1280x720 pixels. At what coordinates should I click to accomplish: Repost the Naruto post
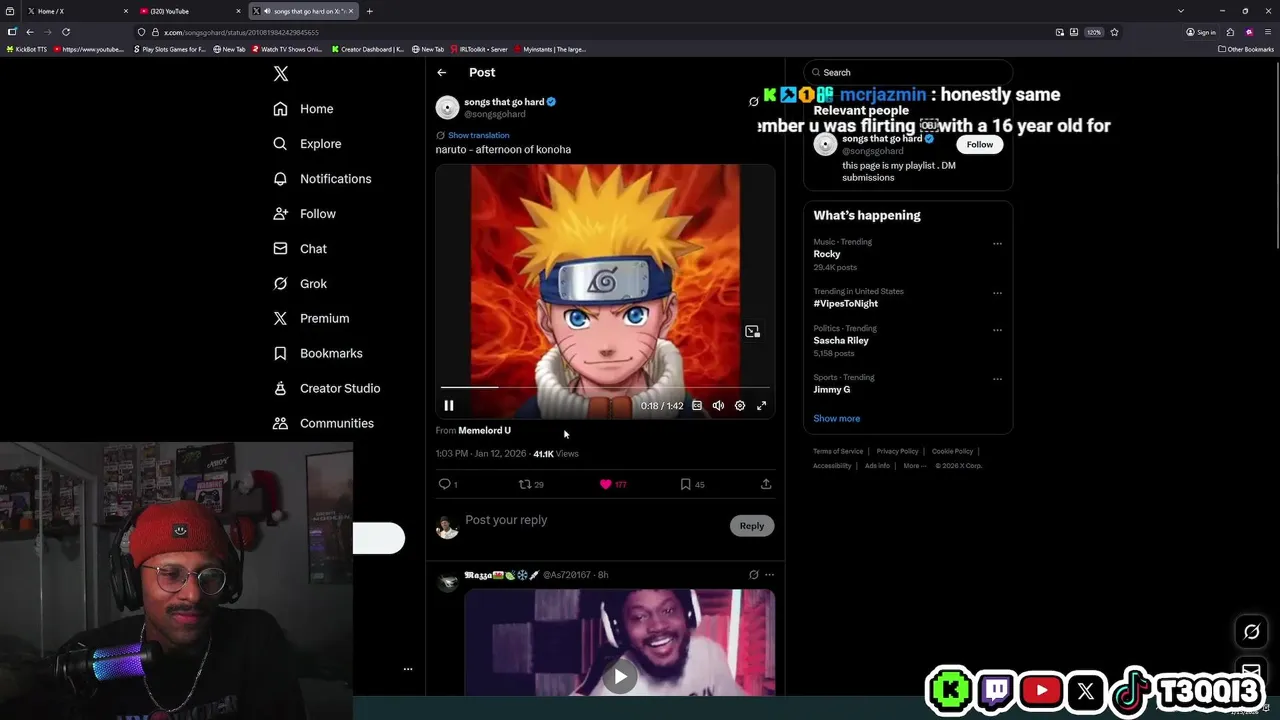(x=530, y=484)
